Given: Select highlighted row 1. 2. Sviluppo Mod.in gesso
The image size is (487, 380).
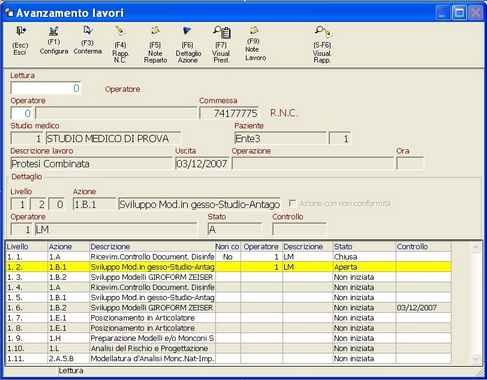Looking at the screenshot, I should point(228,267).
